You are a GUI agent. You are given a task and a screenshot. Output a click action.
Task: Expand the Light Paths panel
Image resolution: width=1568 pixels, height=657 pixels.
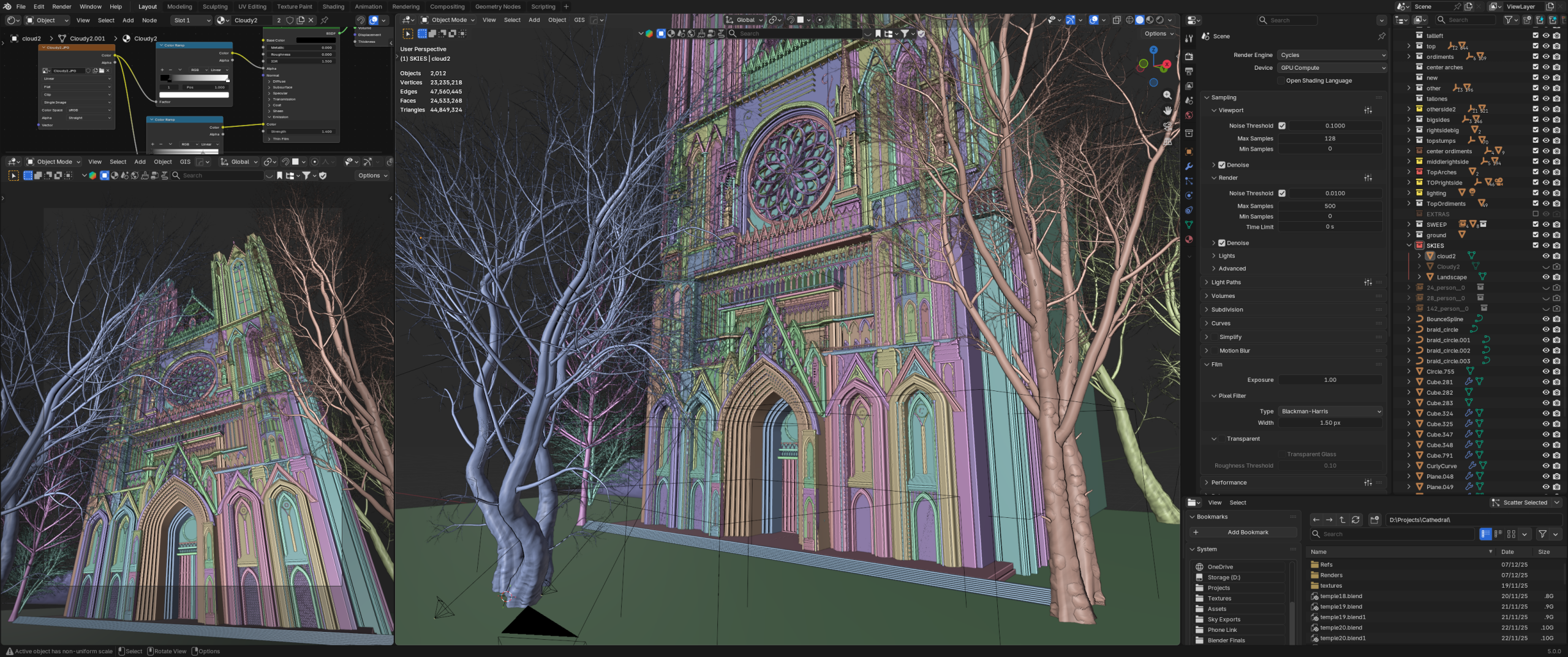(1226, 283)
